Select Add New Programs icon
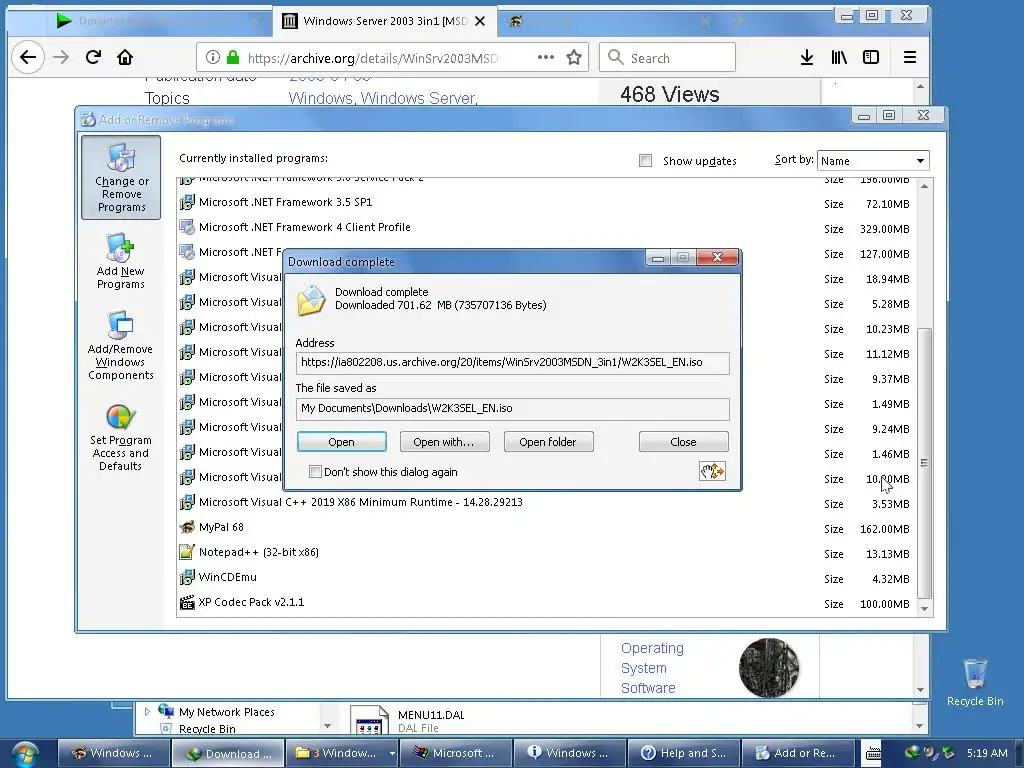The height and width of the screenshot is (768, 1024). coord(121,261)
